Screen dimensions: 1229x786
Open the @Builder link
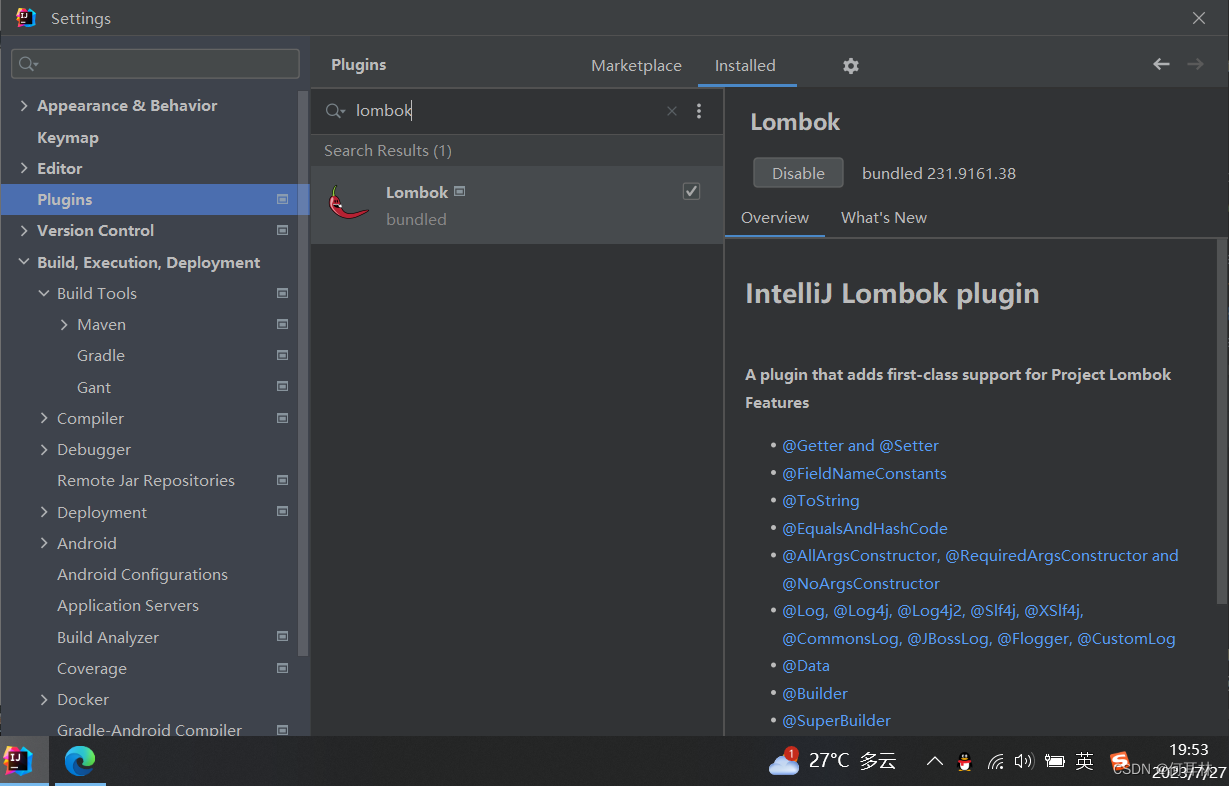tap(815, 694)
